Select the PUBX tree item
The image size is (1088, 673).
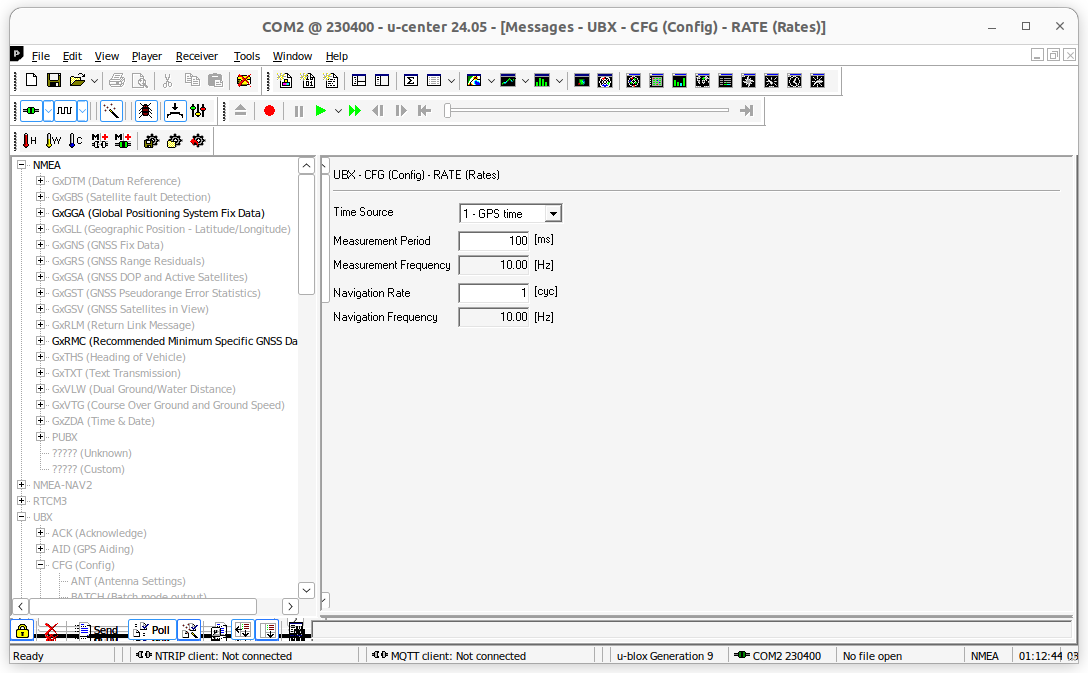coord(65,437)
